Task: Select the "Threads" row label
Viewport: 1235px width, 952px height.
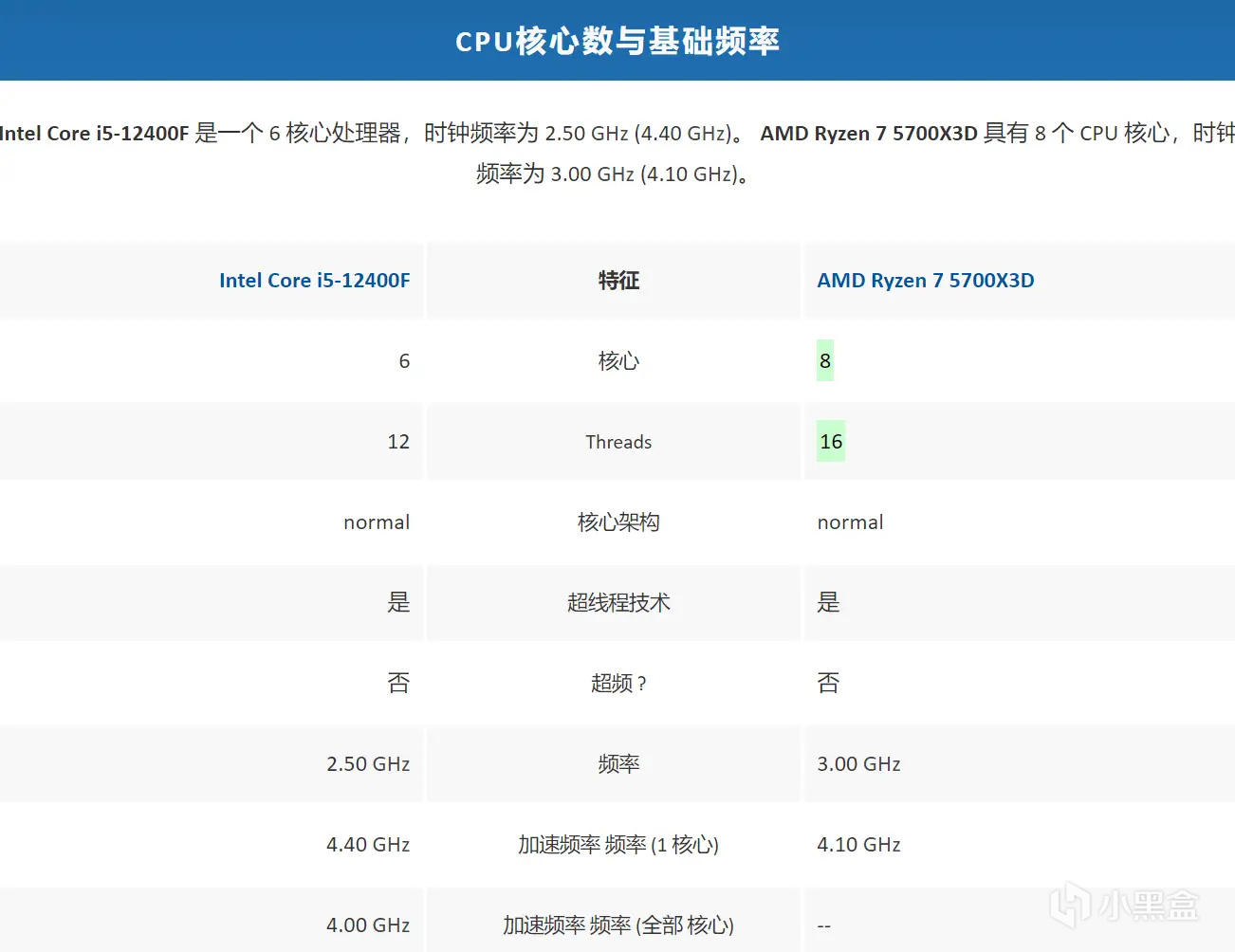Action: click(x=618, y=442)
